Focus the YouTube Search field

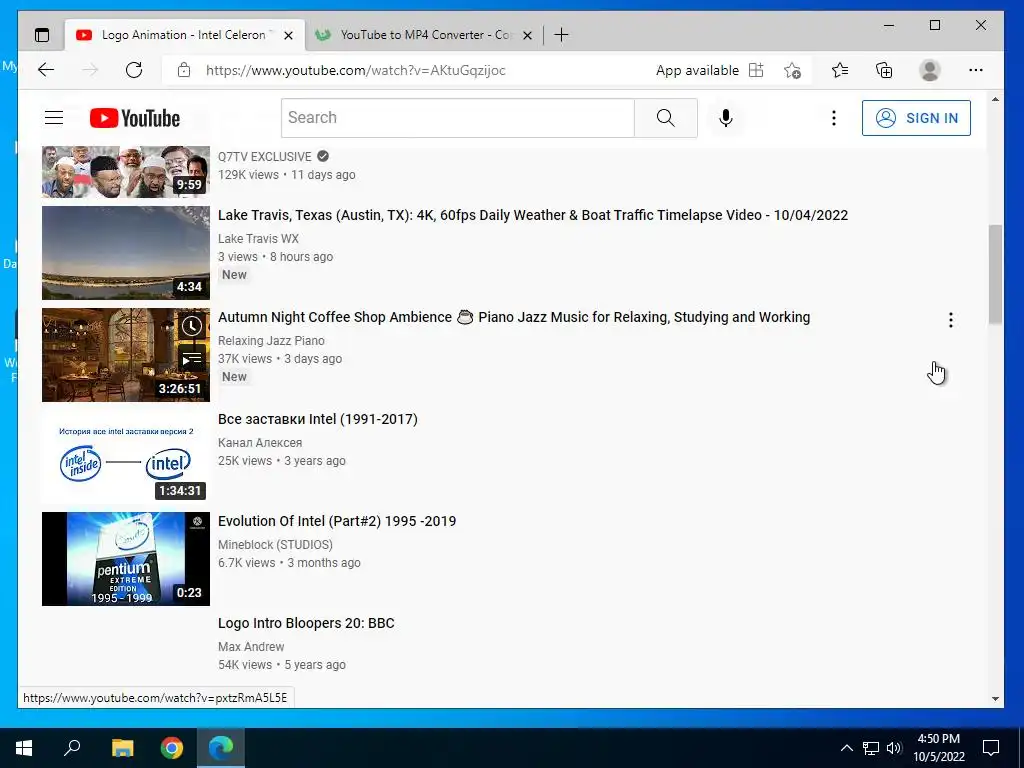[x=458, y=118]
